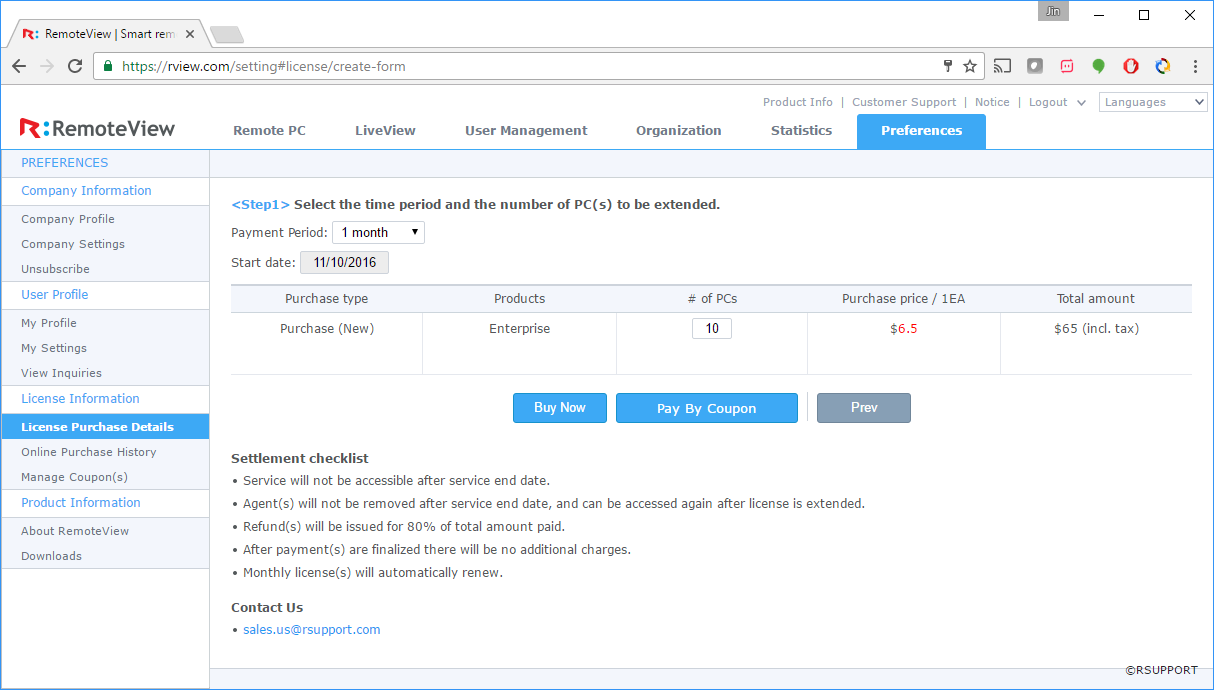This screenshot has height=690, width=1214.
Task: Open Unsubscribe in sidebar
Action: click(x=55, y=269)
